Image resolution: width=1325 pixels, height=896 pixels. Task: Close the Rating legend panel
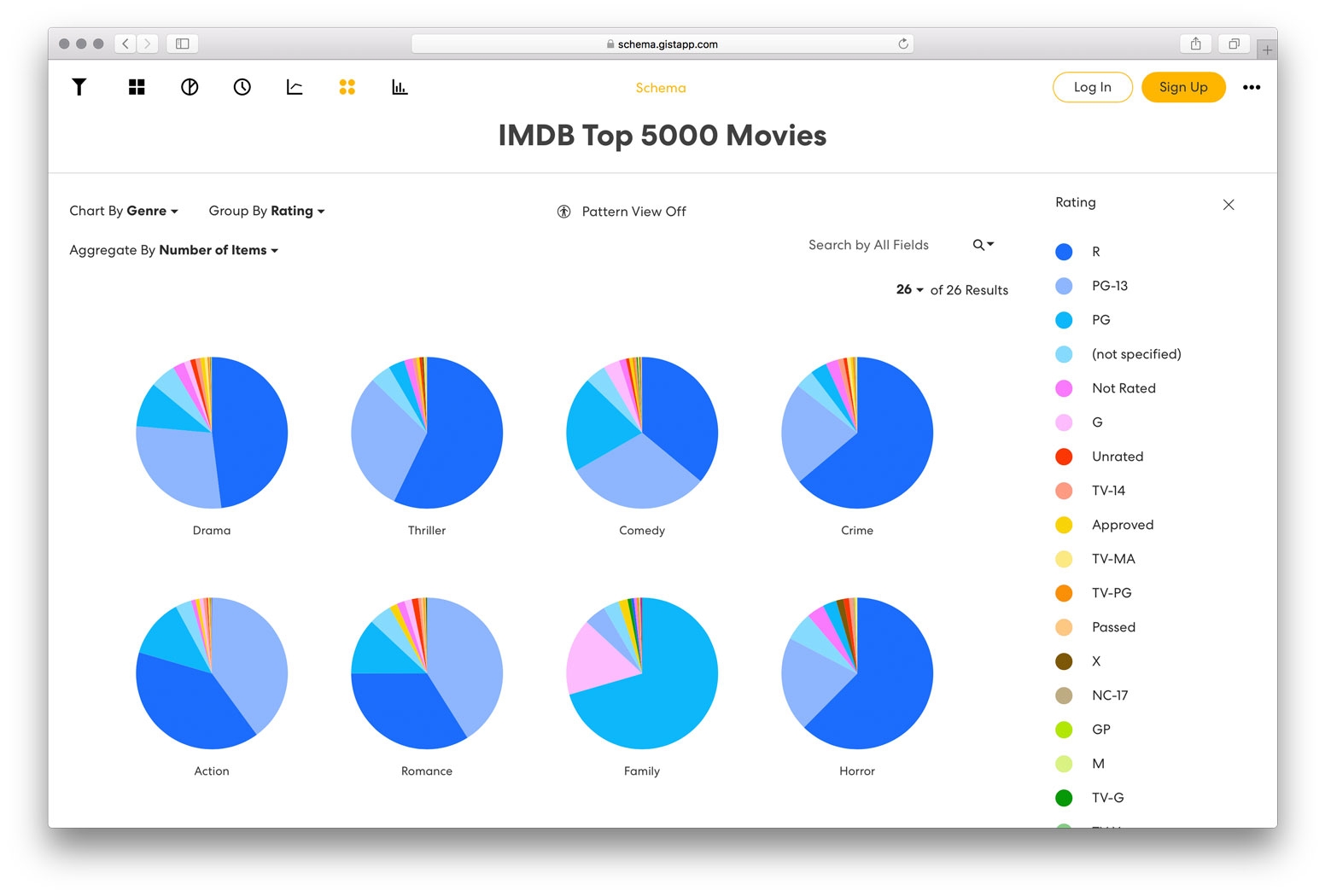pos(1229,205)
